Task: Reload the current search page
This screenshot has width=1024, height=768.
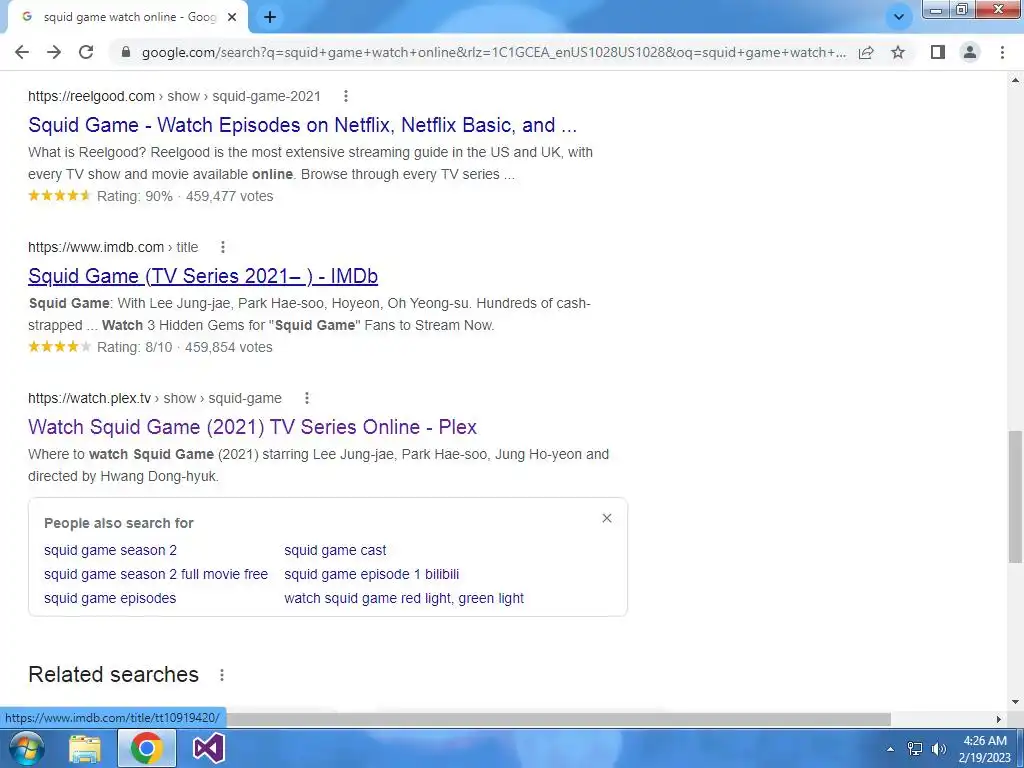Action: click(x=86, y=52)
